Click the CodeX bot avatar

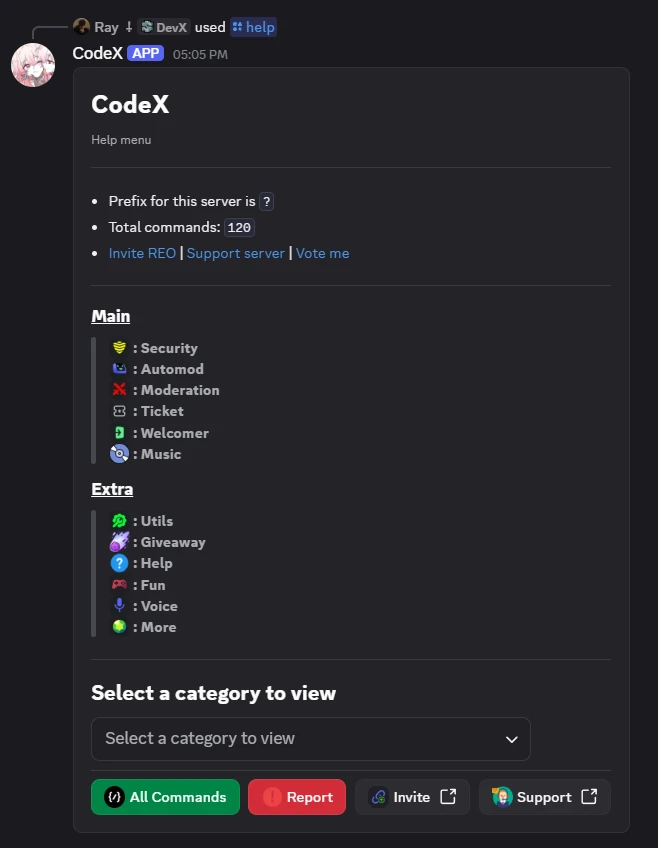click(33, 65)
